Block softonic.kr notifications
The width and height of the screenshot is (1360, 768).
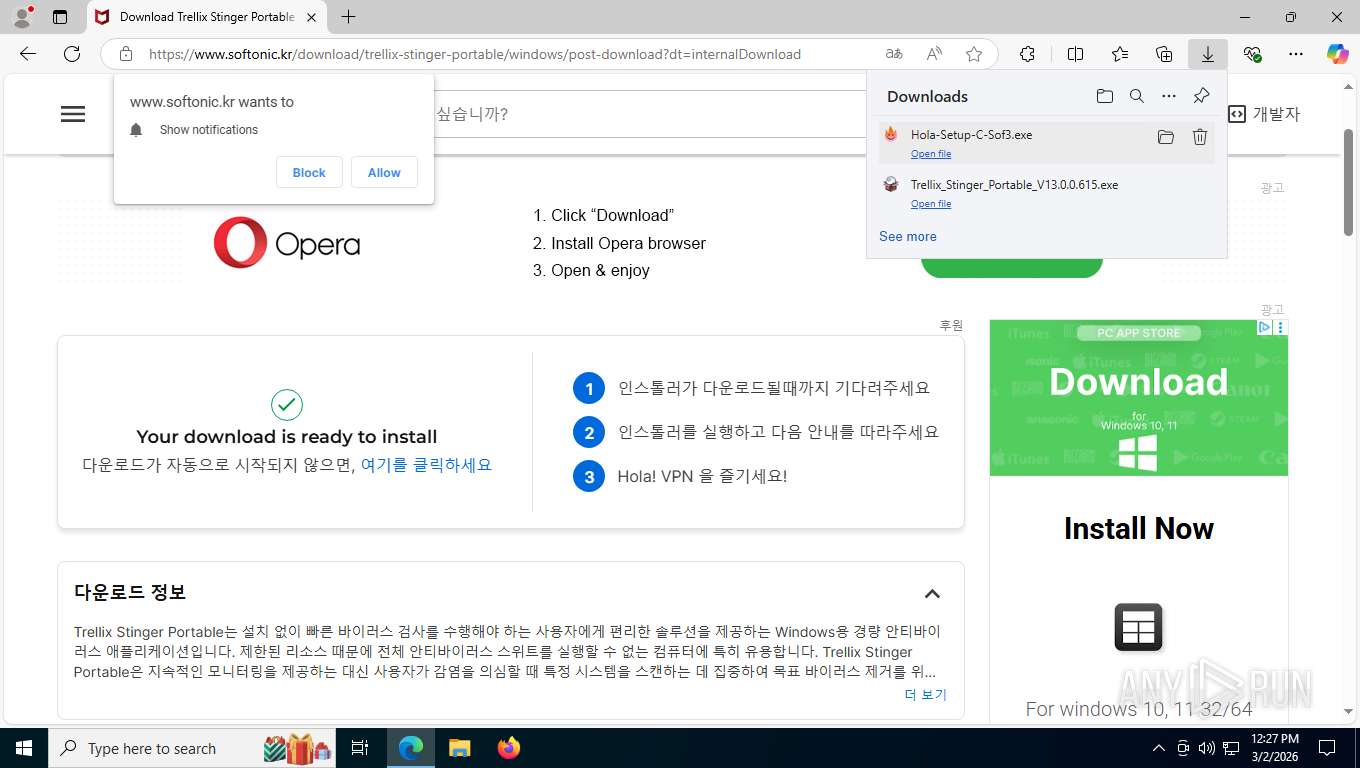pos(309,172)
